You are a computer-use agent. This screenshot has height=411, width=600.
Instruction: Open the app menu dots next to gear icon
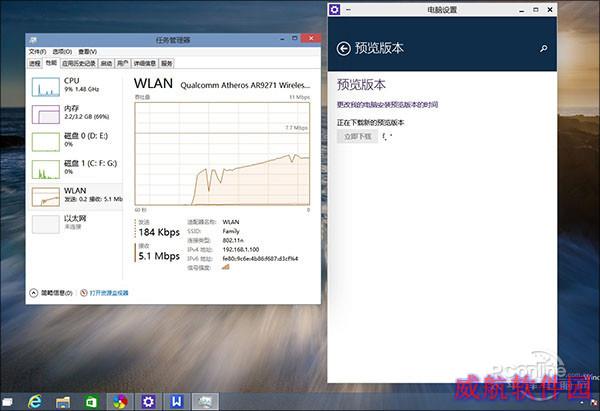coord(348,10)
